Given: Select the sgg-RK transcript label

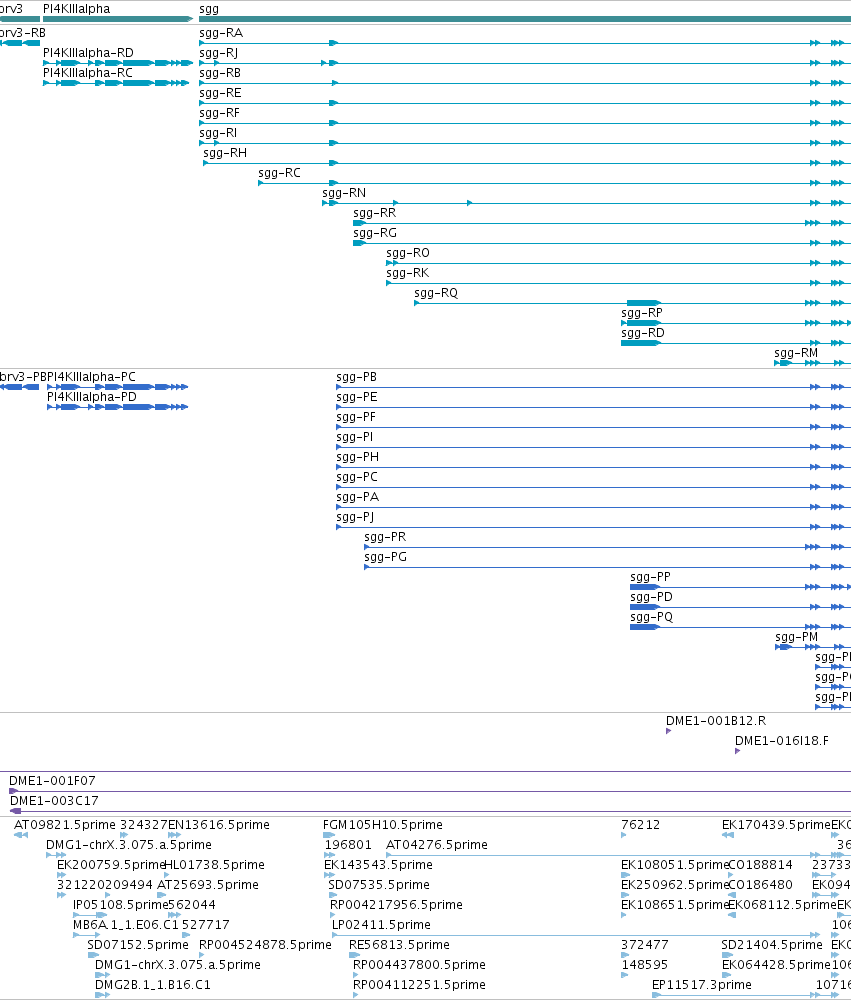Looking at the screenshot, I should [x=408, y=273].
